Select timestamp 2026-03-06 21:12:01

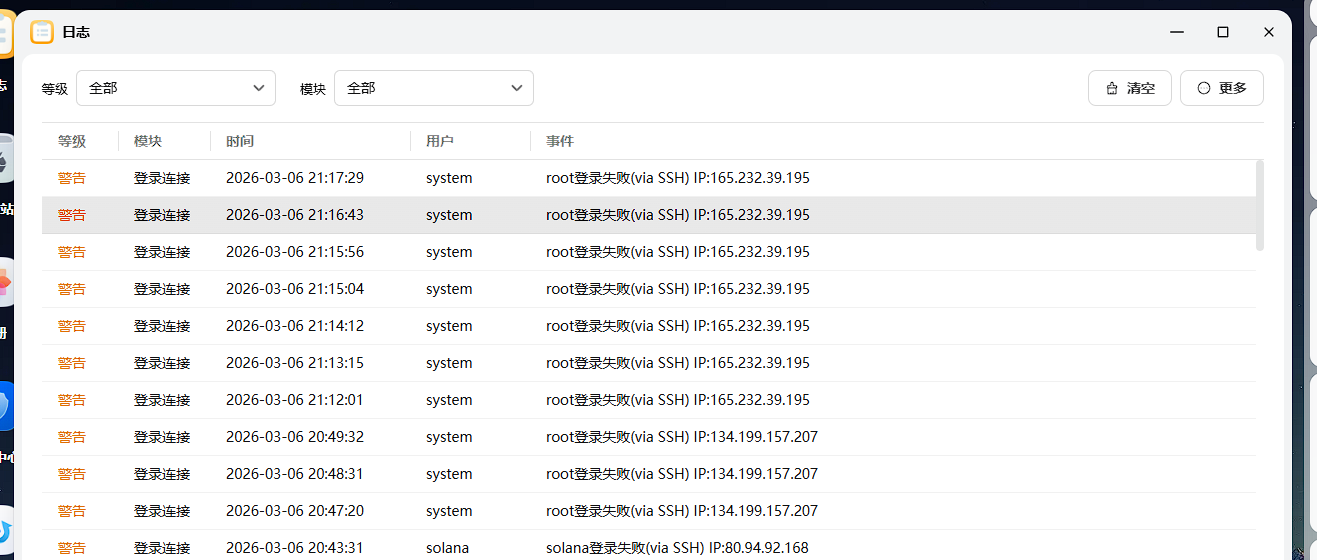[x=295, y=400]
